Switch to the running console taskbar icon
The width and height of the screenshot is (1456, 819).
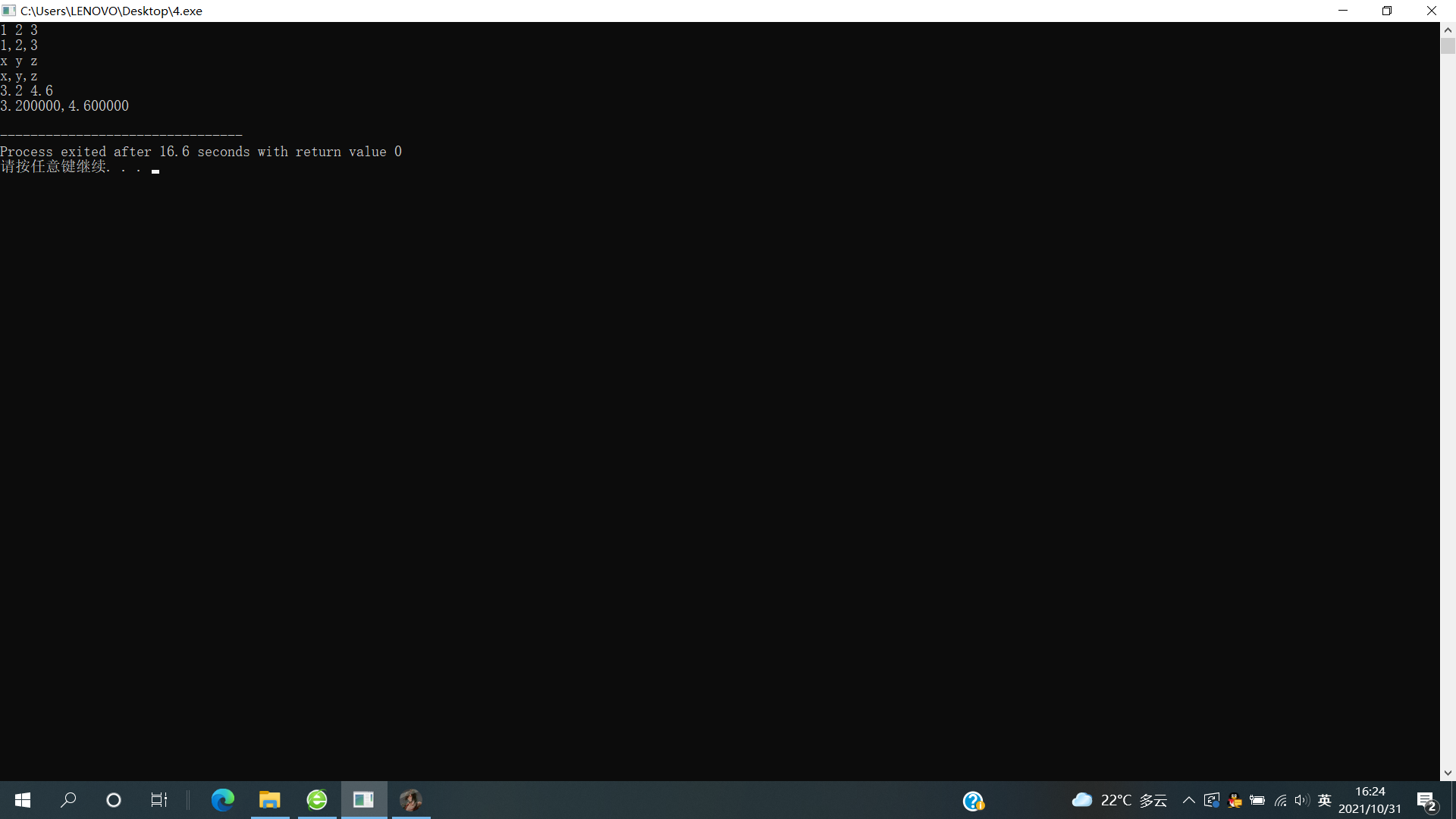point(364,800)
